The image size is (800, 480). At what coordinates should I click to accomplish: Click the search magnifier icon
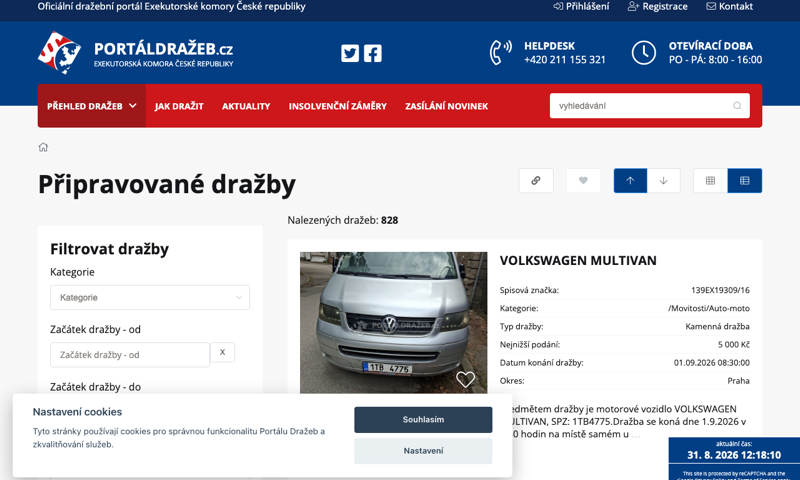coord(737,106)
